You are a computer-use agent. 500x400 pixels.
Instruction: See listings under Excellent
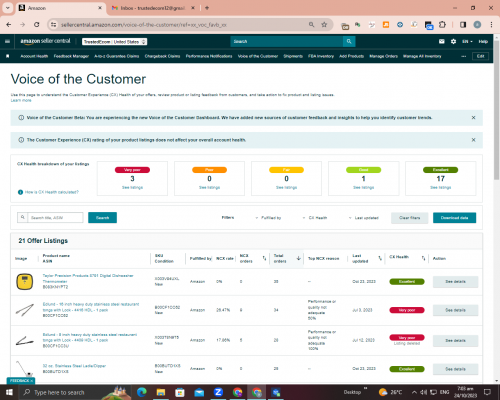(x=441, y=188)
